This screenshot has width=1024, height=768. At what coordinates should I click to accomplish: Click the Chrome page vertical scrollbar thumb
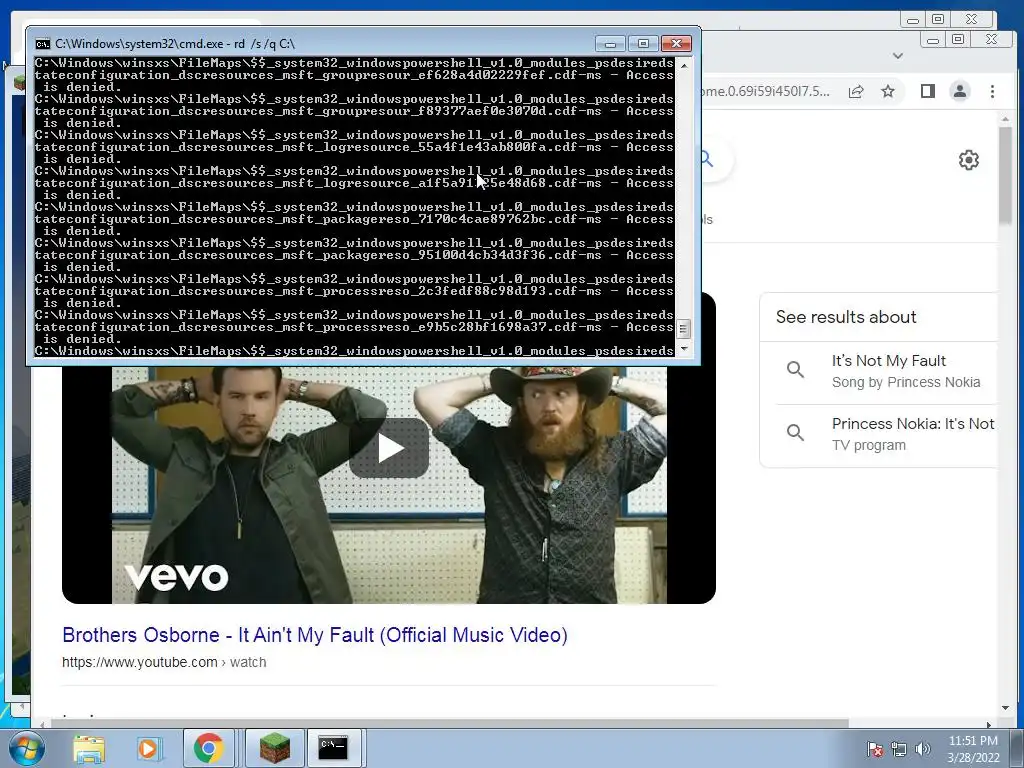[x=1006, y=175]
